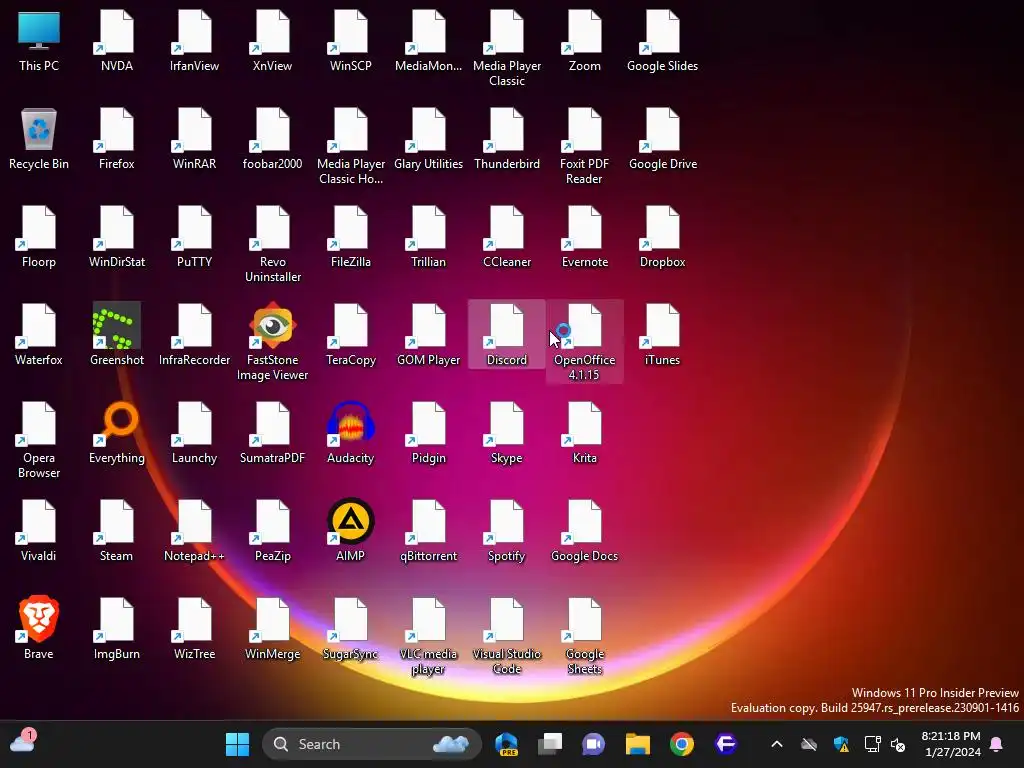Select the Waterfox desktop shortcut

coord(39,335)
